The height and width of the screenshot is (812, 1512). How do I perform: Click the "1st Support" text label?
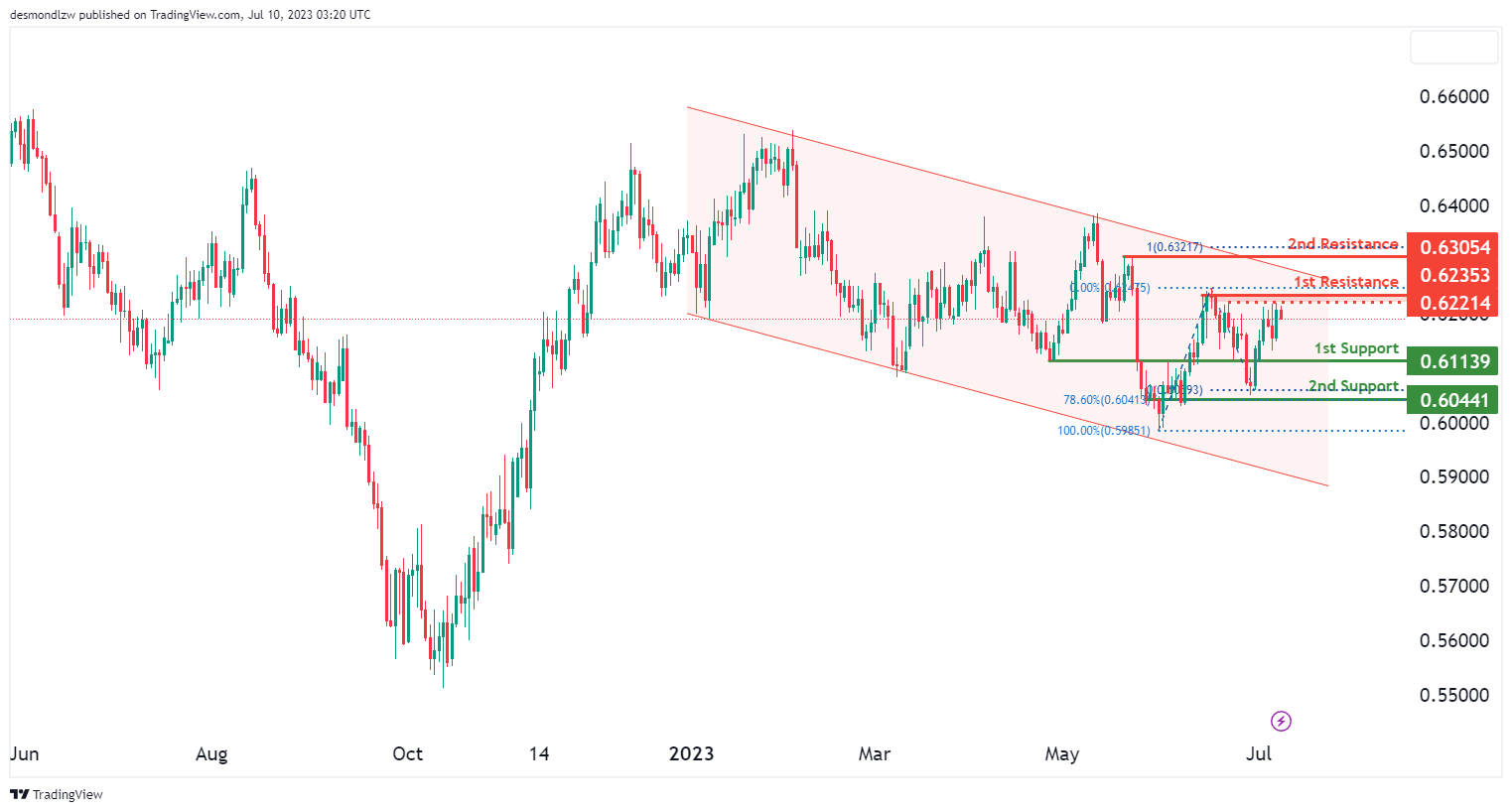[1356, 348]
